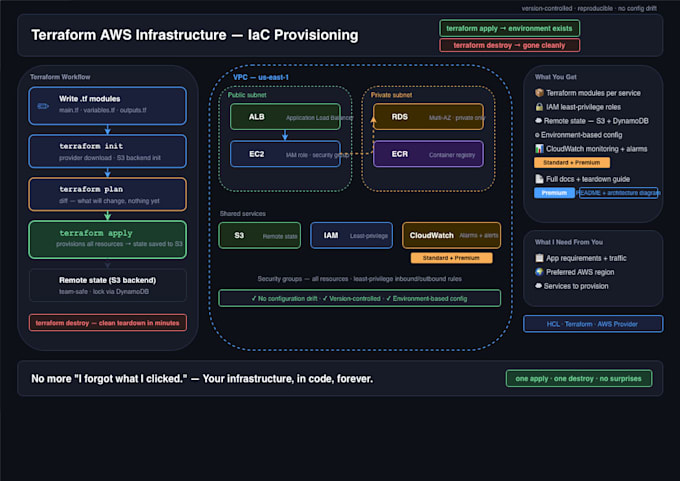This screenshot has height=481, width=680.
Task: Click the pencil icon in Write .tf modules
Action: pos(43,106)
